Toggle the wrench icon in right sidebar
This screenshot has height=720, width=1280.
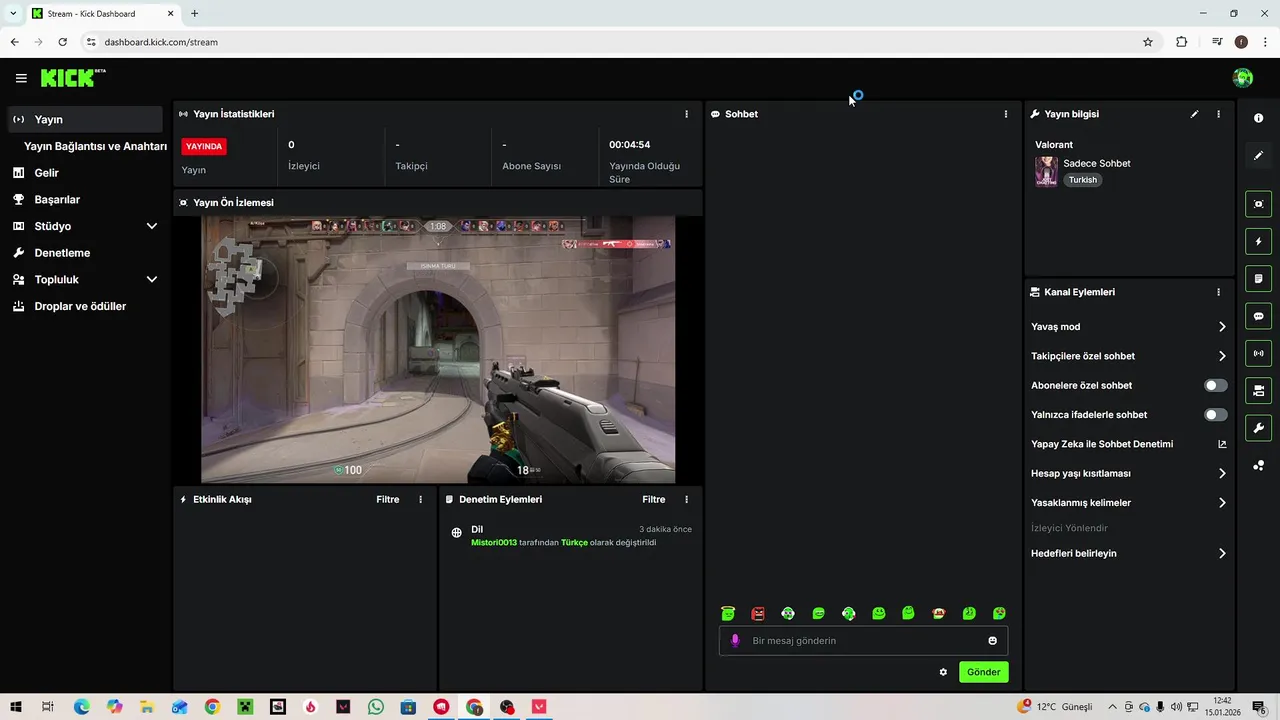(x=1259, y=428)
